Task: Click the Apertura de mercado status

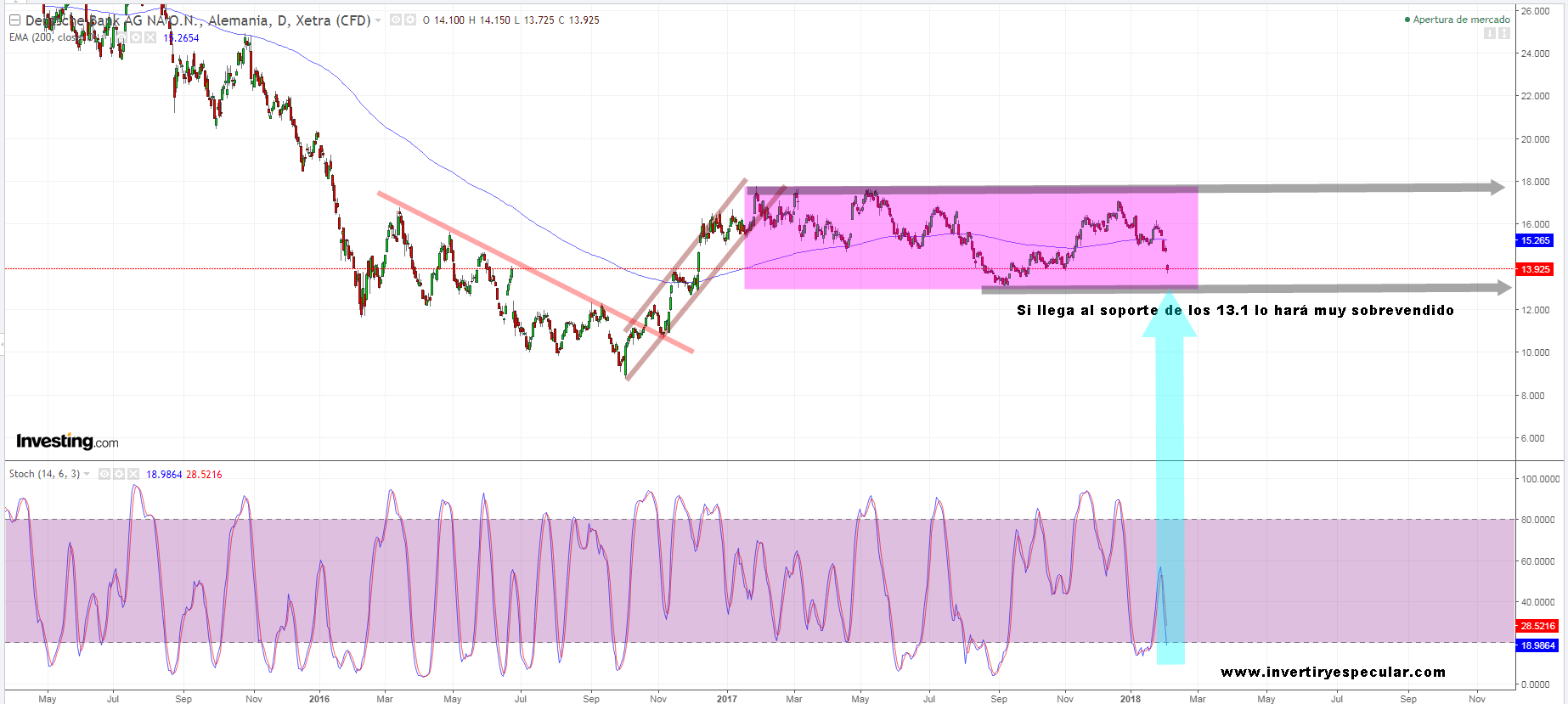Action: pyautogui.click(x=1458, y=20)
